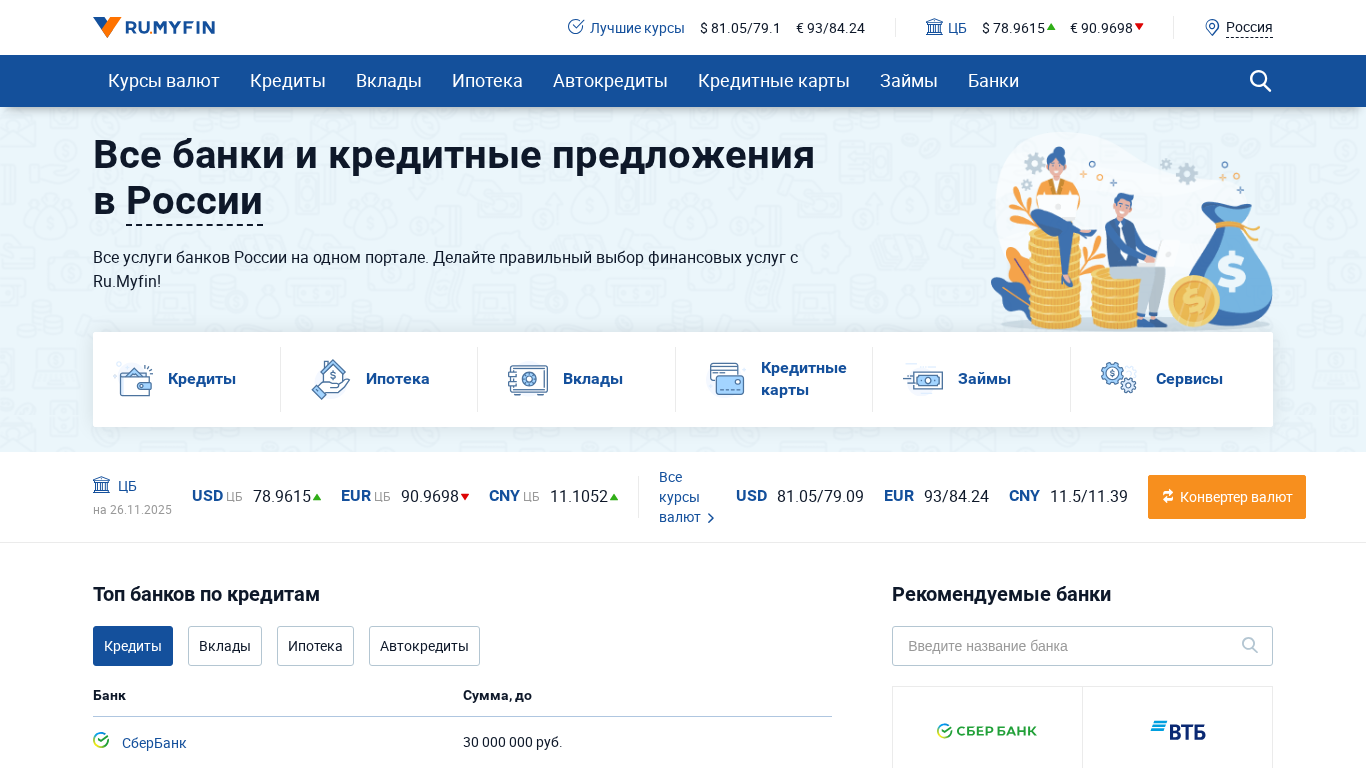This screenshot has width=1366, height=768.
Task: Open Займы in main navigation
Action: (x=909, y=81)
